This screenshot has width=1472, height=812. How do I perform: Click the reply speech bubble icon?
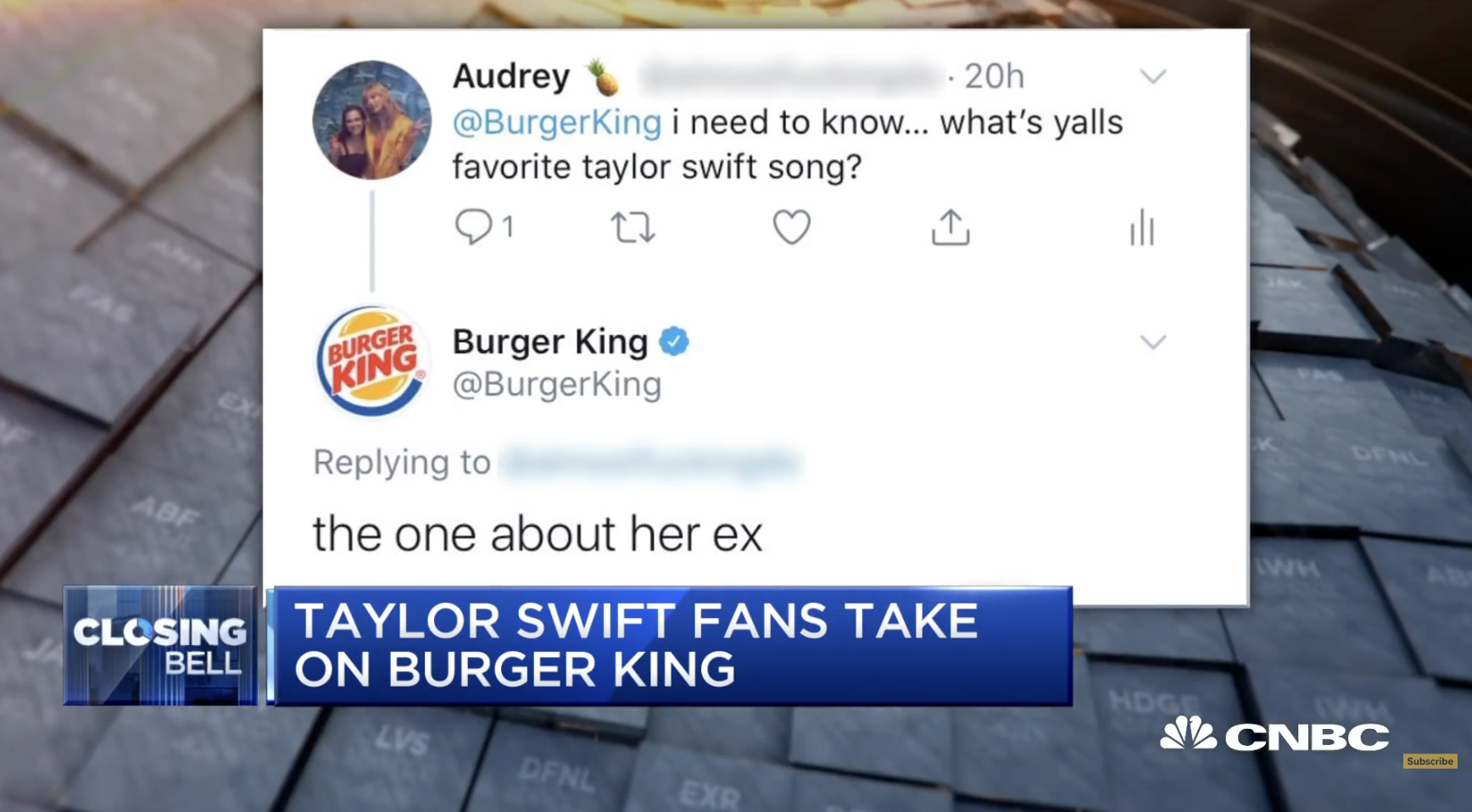coord(473,226)
